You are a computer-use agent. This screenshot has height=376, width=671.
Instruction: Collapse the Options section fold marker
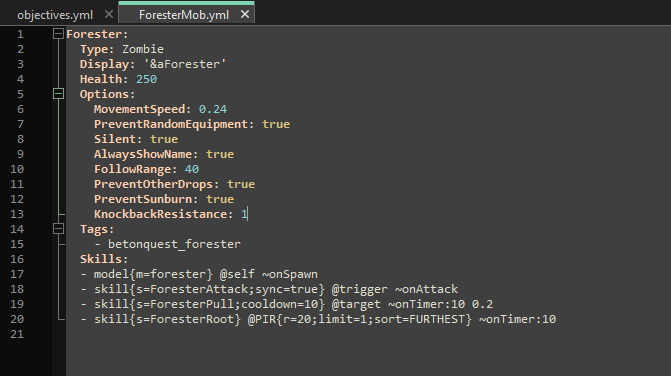click(59, 94)
